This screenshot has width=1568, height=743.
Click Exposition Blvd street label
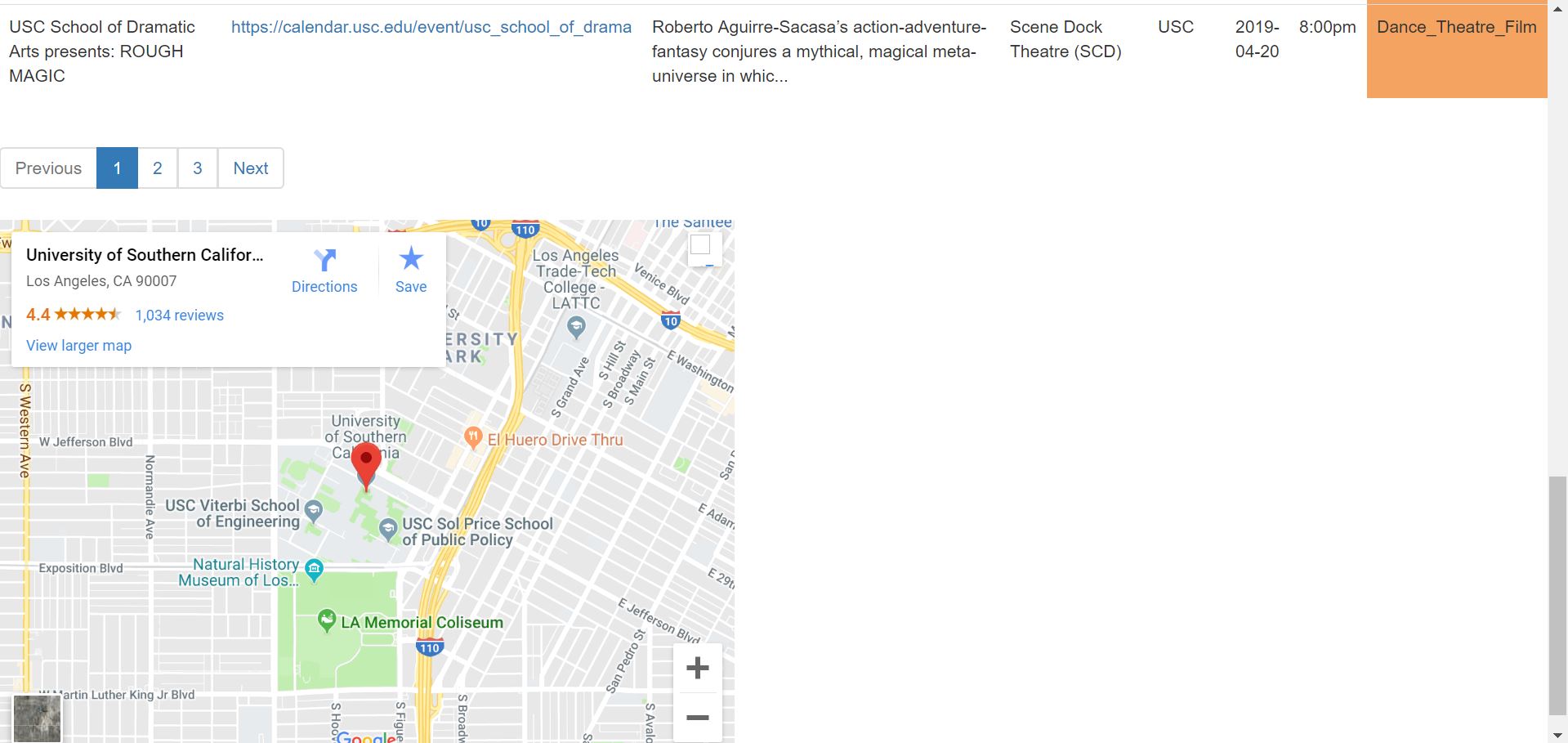pyautogui.click(x=81, y=568)
